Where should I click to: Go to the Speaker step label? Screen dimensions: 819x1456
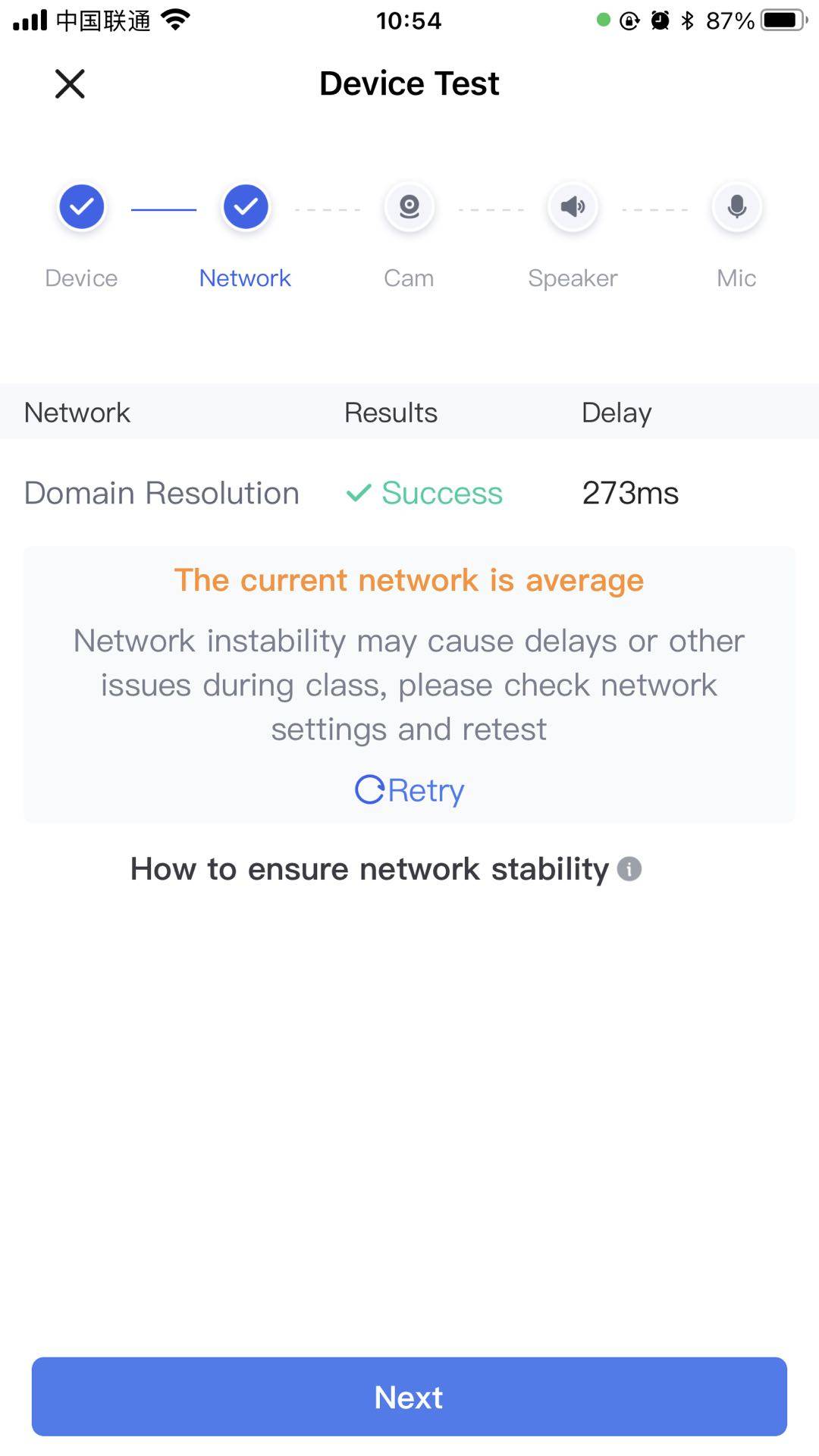click(x=573, y=278)
